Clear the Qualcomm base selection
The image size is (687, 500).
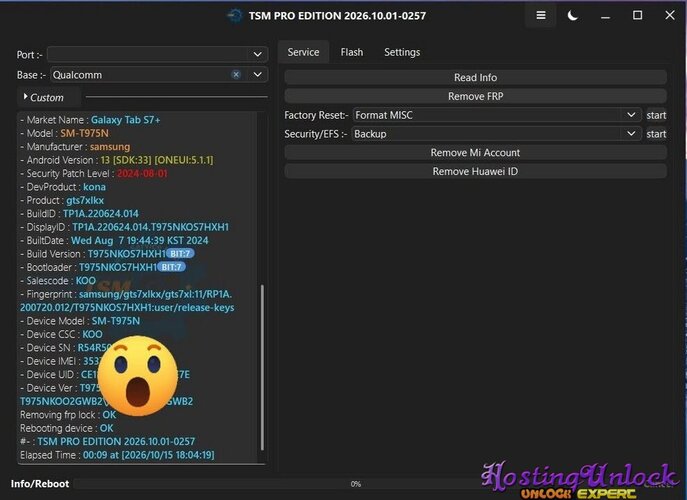[236, 74]
